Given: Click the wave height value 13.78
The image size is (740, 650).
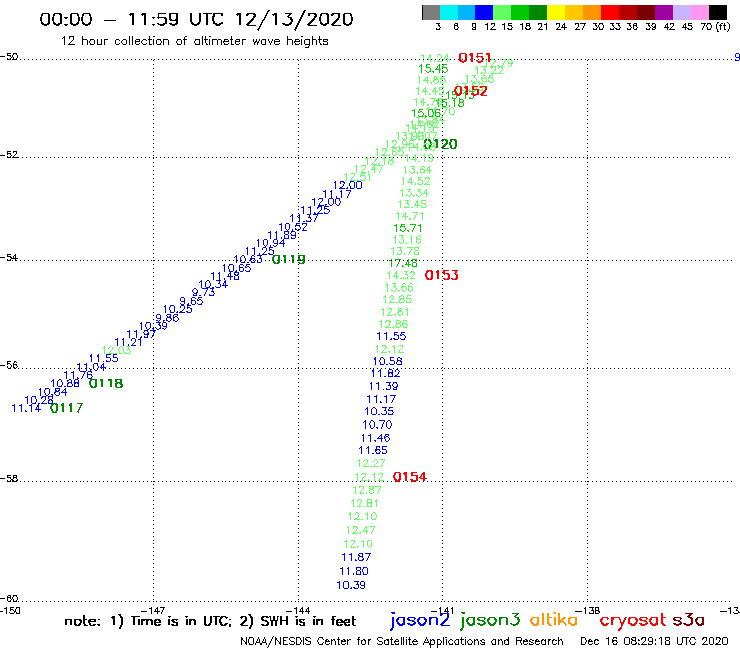Looking at the screenshot, I should [405, 252].
